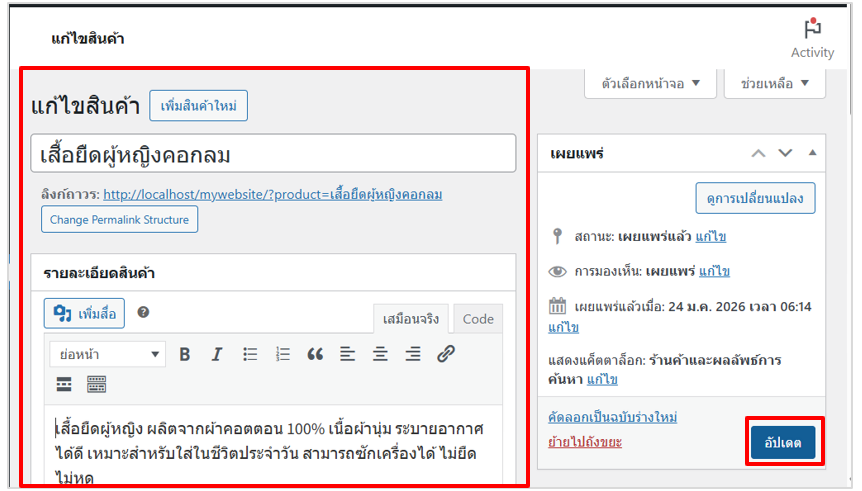Viewport: 862px width, 491px height.
Task: Click the help question mark icon
Action: click(143, 313)
